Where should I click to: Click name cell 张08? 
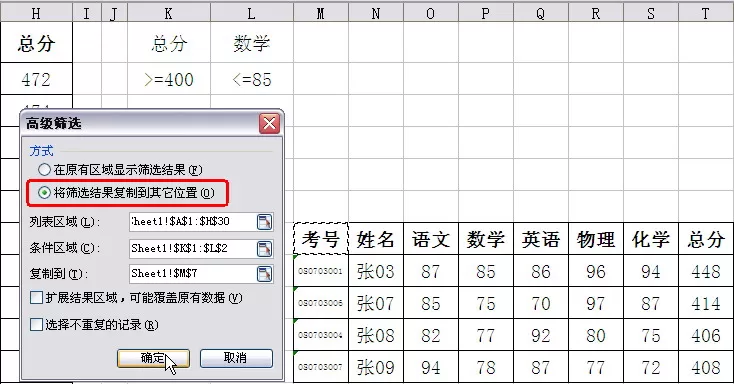[x=376, y=335]
